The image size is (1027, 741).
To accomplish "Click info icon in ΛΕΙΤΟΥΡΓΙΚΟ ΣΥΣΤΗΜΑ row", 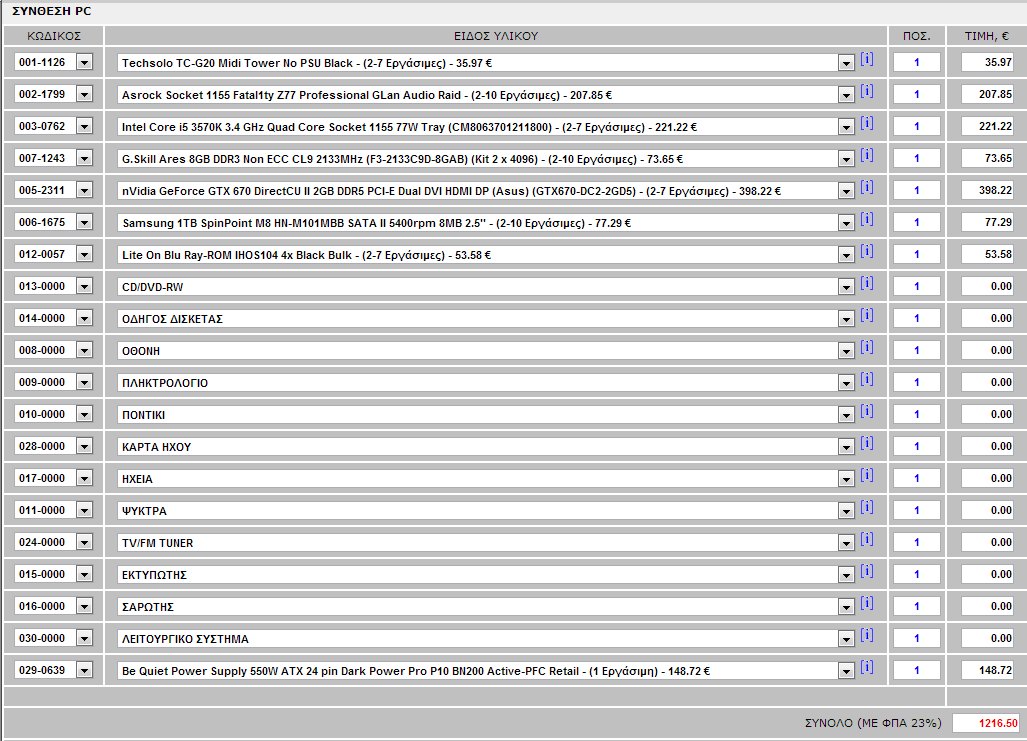I will pyautogui.click(x=867, y=636).
